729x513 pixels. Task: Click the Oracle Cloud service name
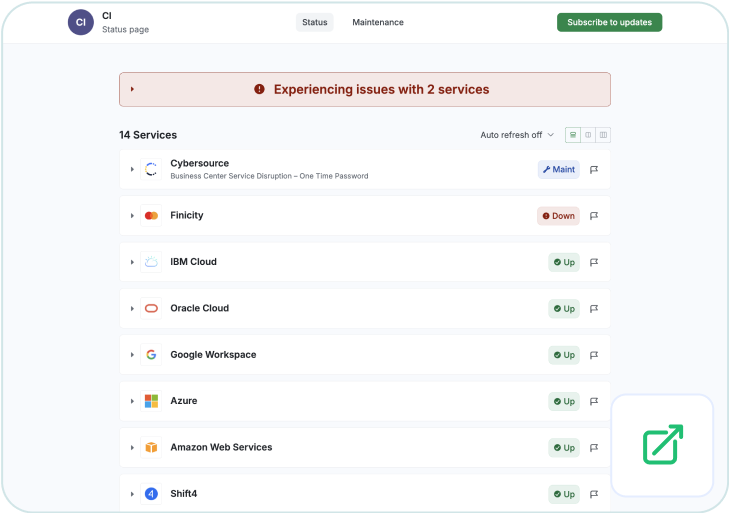[x=199, y=308]
